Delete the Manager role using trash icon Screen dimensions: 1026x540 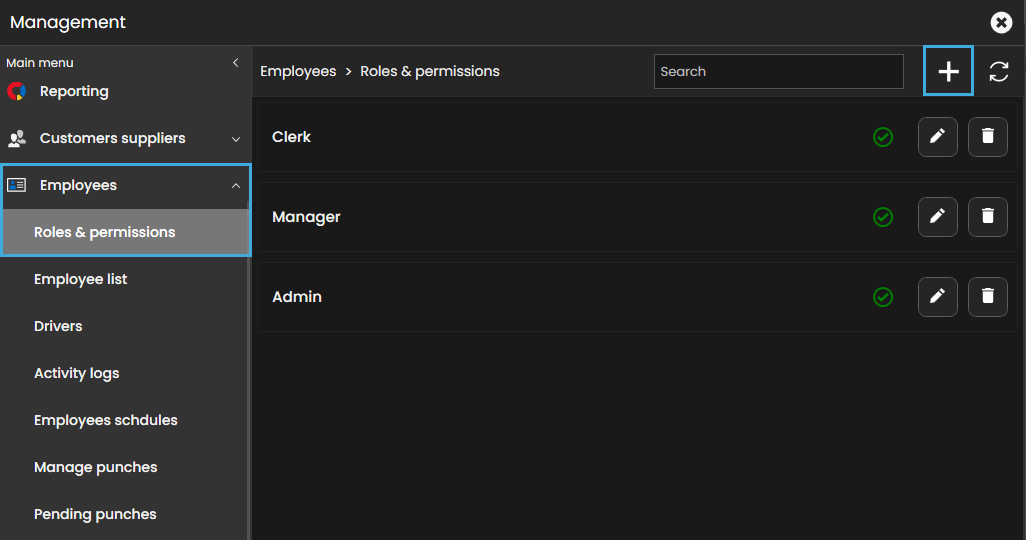987,217
